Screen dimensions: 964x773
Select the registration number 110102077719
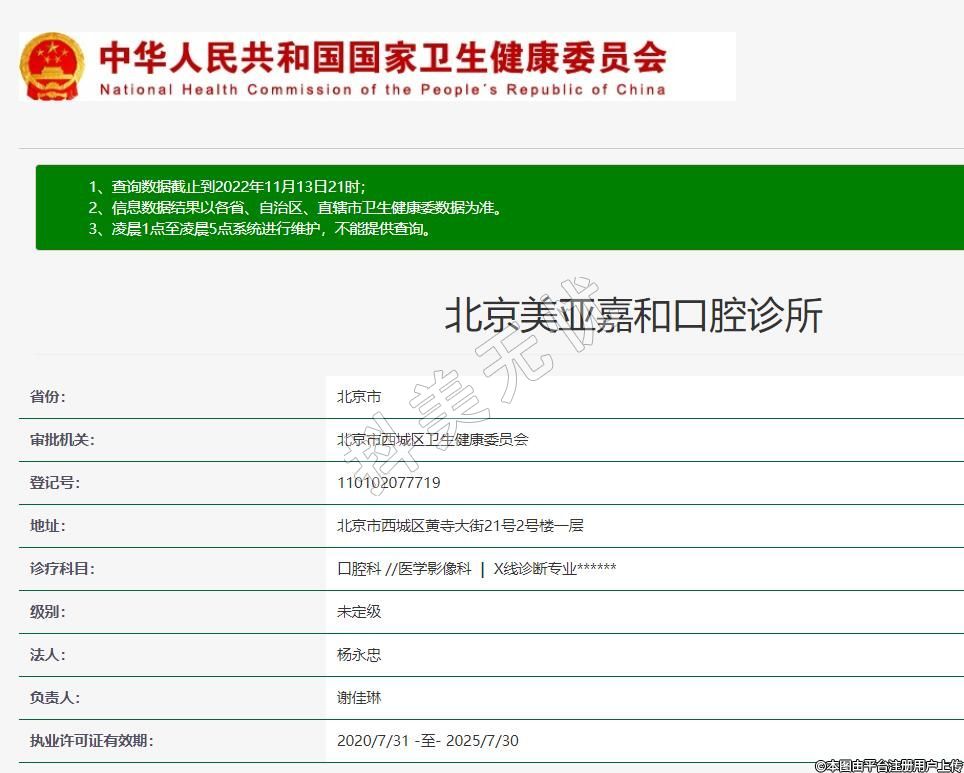[388, 483]
